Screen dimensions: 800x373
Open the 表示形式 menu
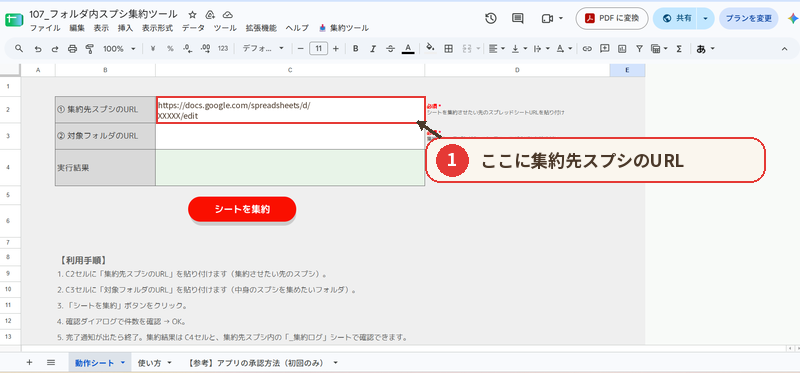[x=157, y=28]
